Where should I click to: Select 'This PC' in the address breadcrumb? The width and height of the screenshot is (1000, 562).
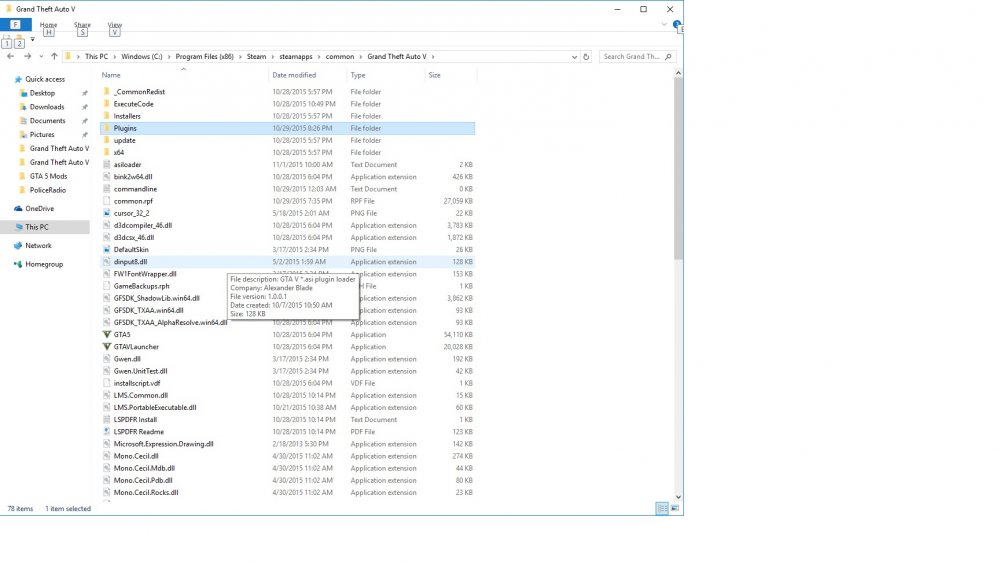(96, 57)
